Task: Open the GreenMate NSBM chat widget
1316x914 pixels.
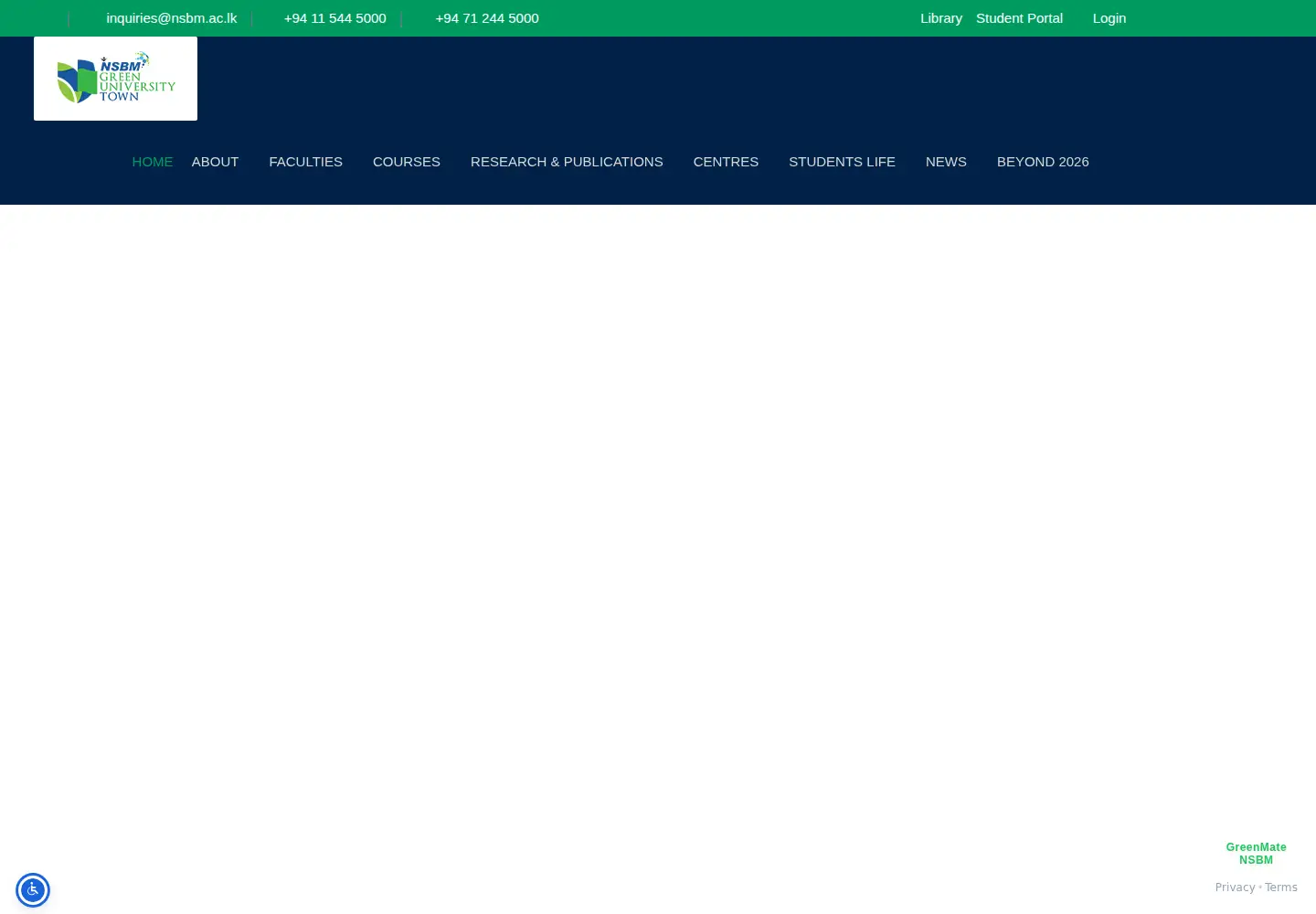Action: point(1256,854)
